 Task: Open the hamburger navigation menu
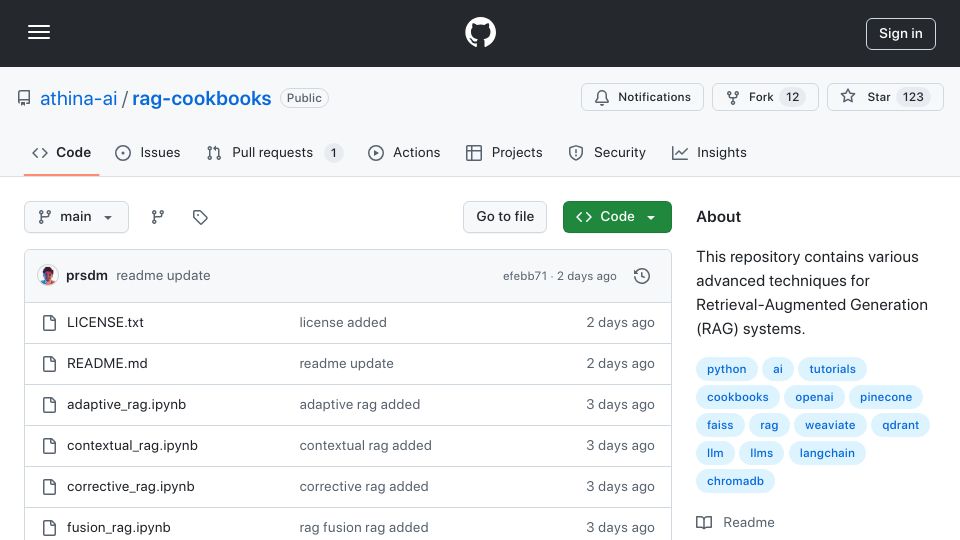tap(39, 32)
